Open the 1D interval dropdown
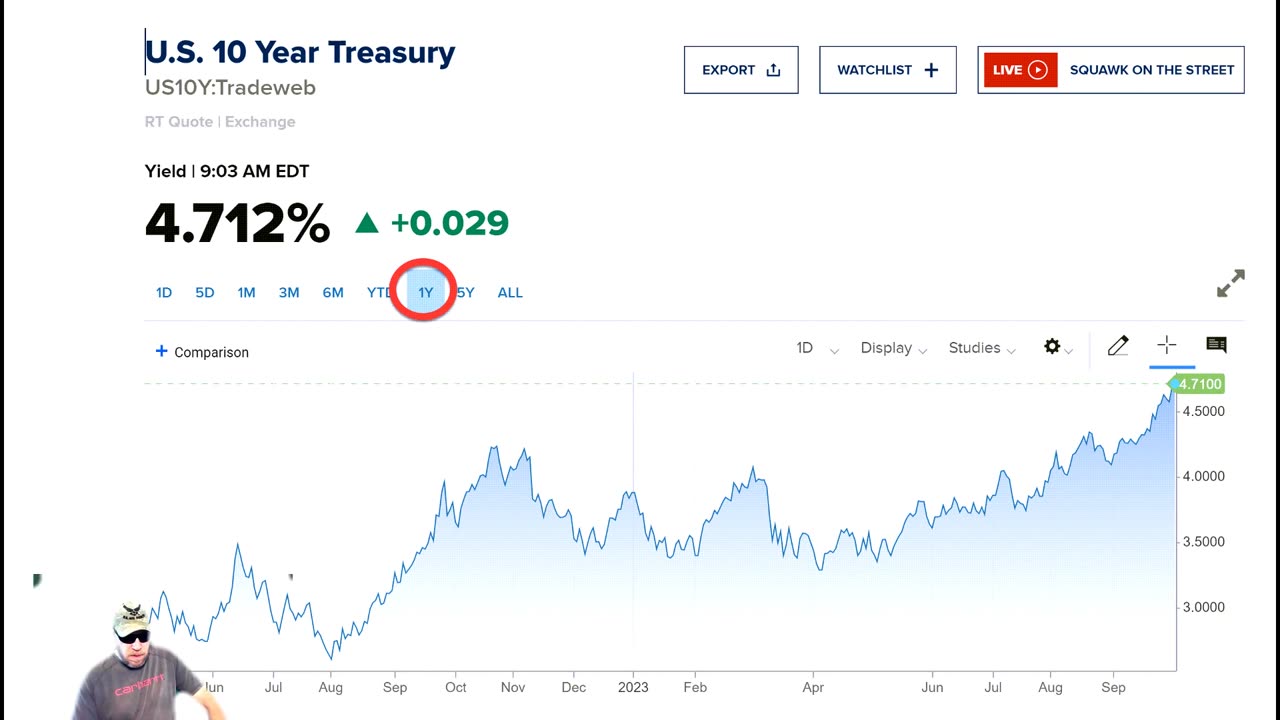The height and width of the screenshot is (720, 1280). tap(816, 348)
